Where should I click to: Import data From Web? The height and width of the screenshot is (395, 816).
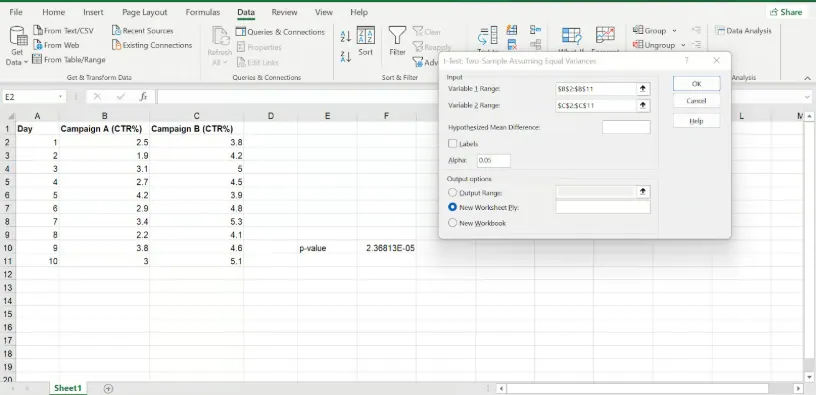click(56, 45)
